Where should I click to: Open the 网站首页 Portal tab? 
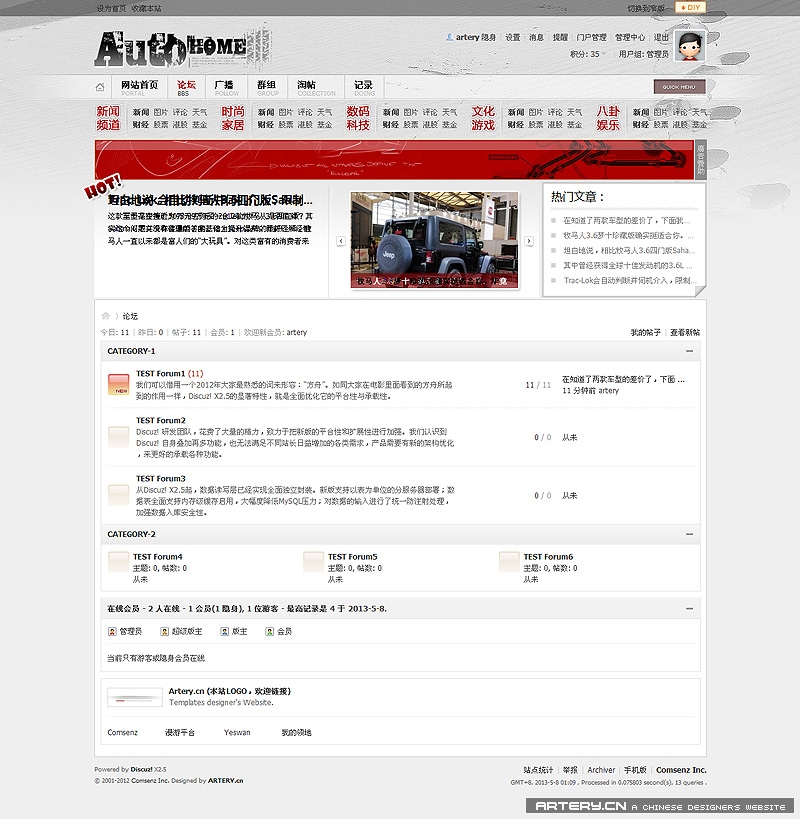click(x=139, y=87)
